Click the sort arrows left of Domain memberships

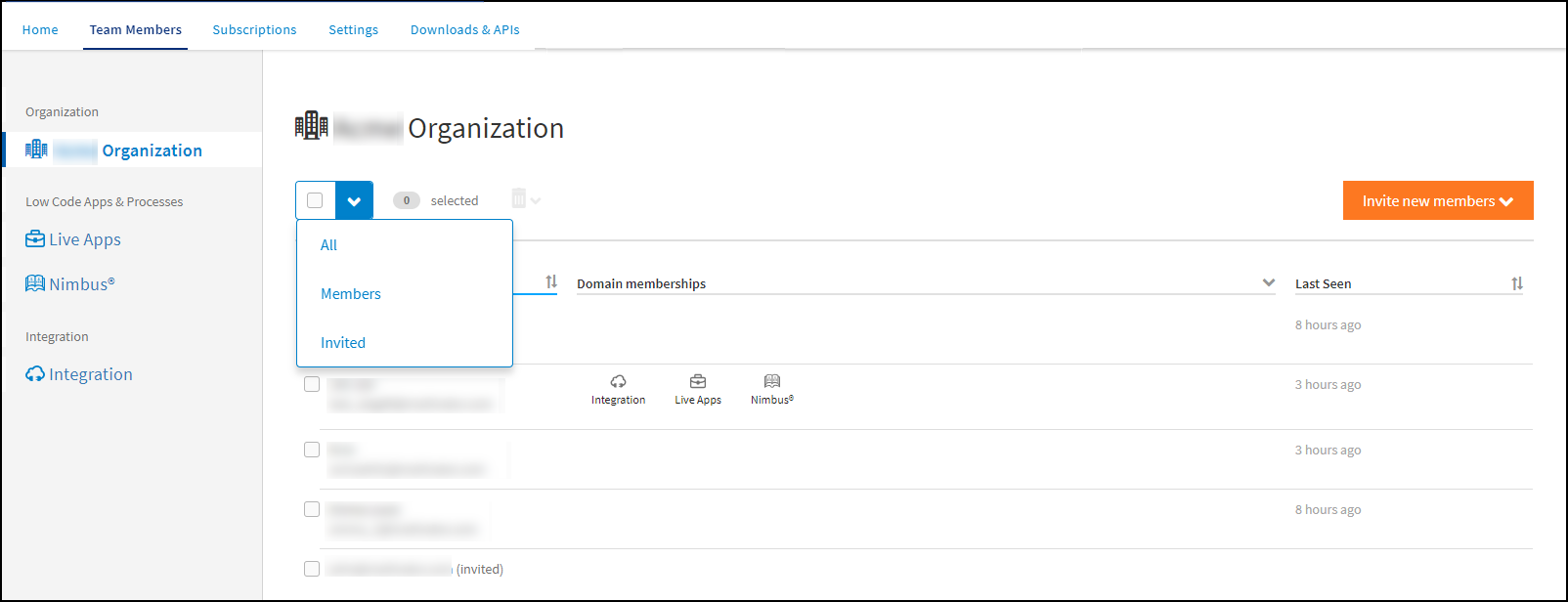pyautogui.click(x=551, y=281)
